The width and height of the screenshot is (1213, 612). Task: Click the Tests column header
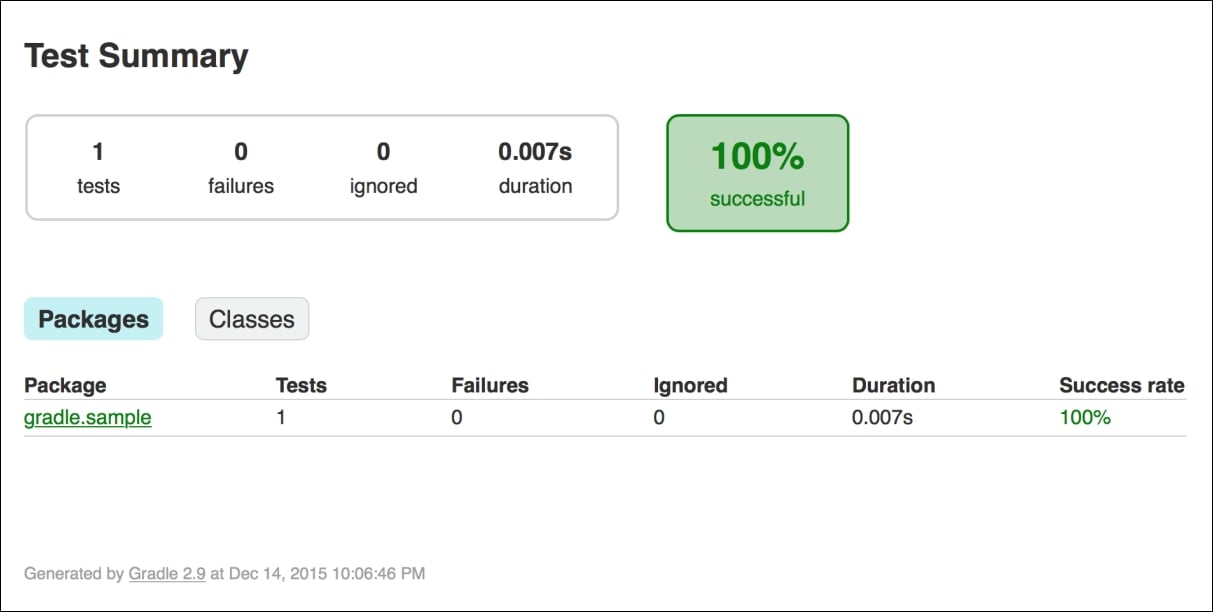point(301,385)
